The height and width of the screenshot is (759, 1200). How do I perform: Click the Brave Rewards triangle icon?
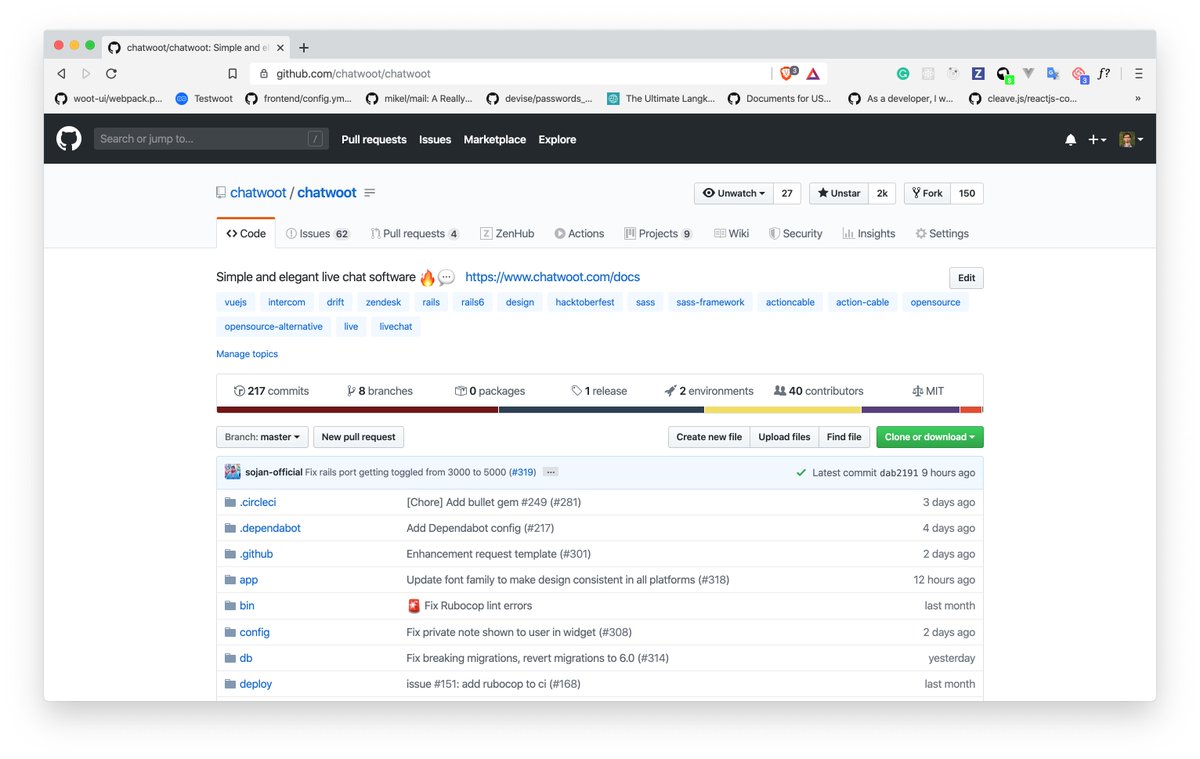coord(813,74)
